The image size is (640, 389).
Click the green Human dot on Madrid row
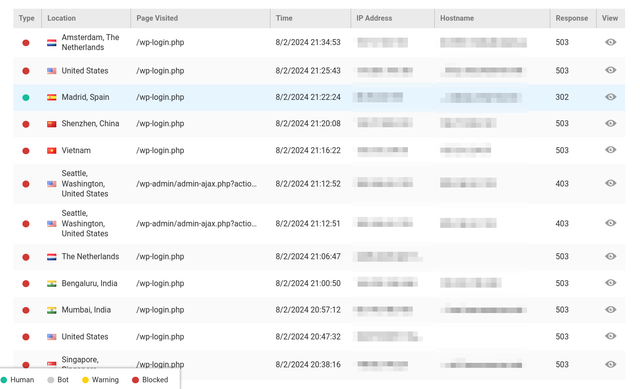[26, 97]
